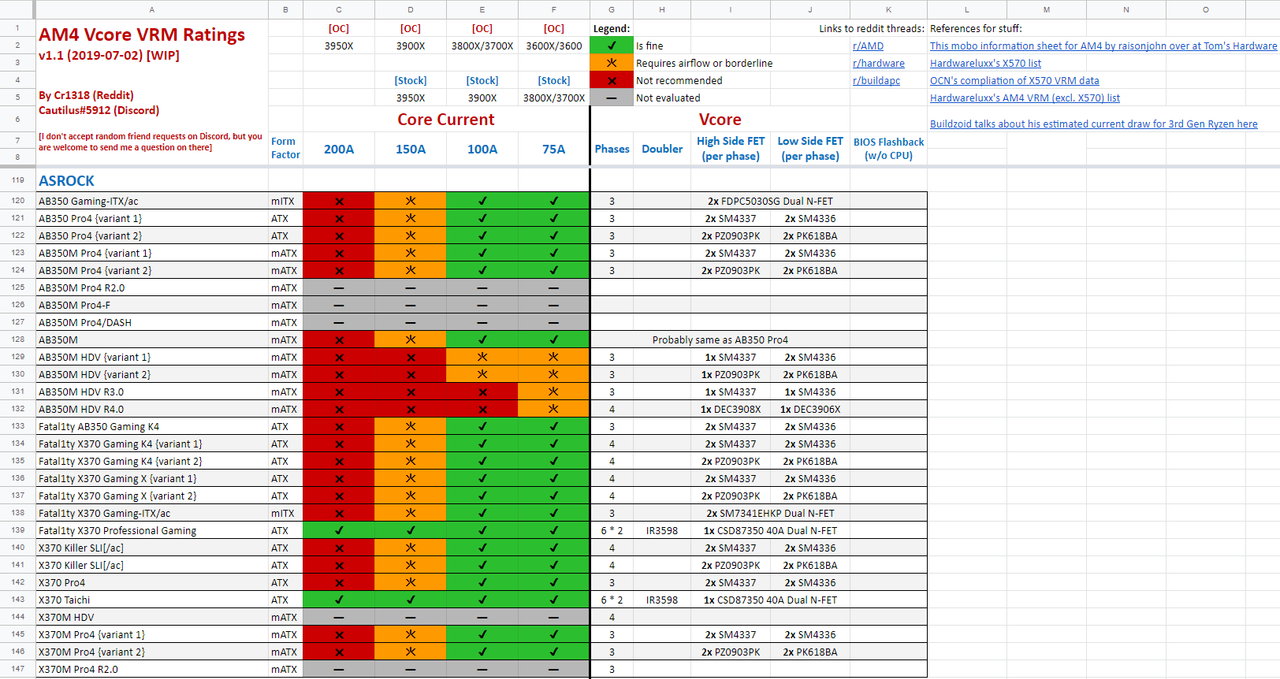This screenshot has width=1280, height=679.
Task: Click the 100A column label
Action: click(x=482, y=149)
